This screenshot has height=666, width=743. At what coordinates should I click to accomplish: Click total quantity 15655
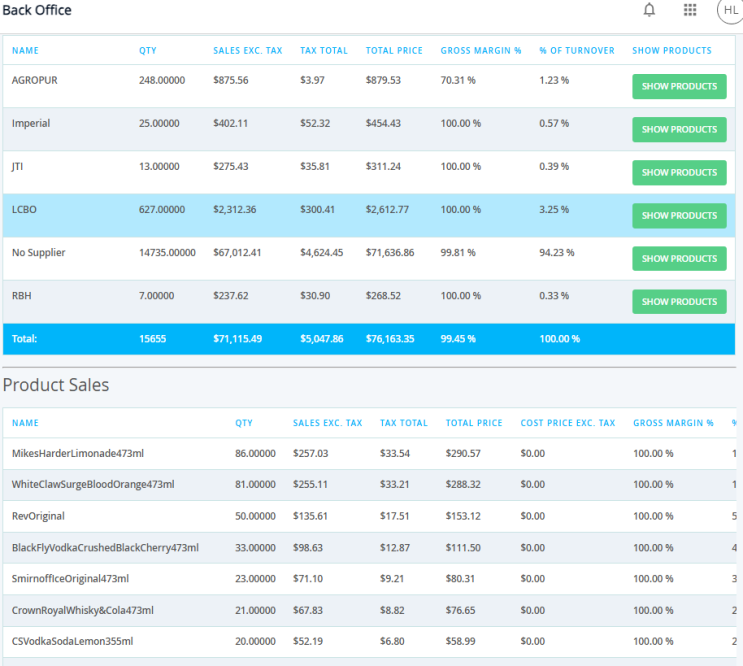pyautogui.click(x=153, y=339)
